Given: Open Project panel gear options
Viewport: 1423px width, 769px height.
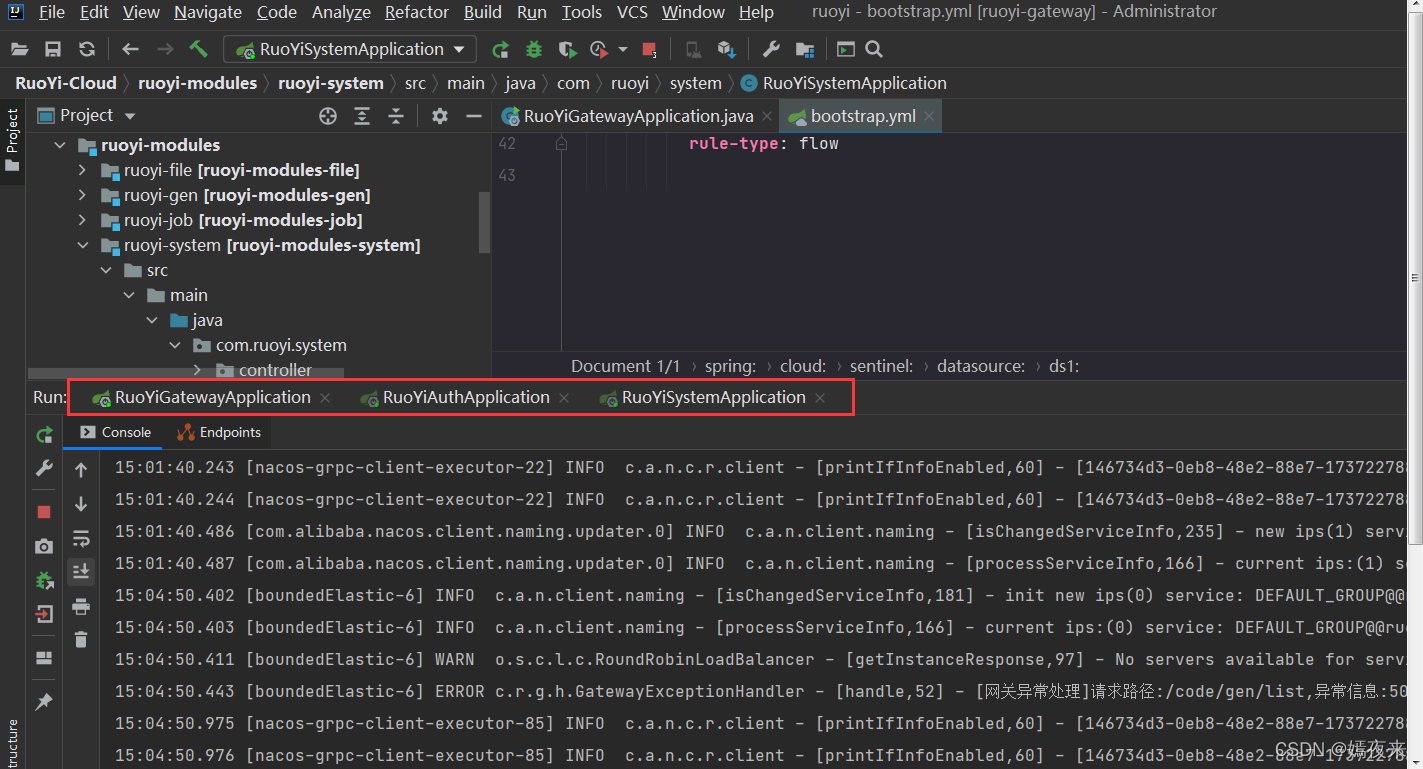Looking at the screenshot, I should (440, 116).
